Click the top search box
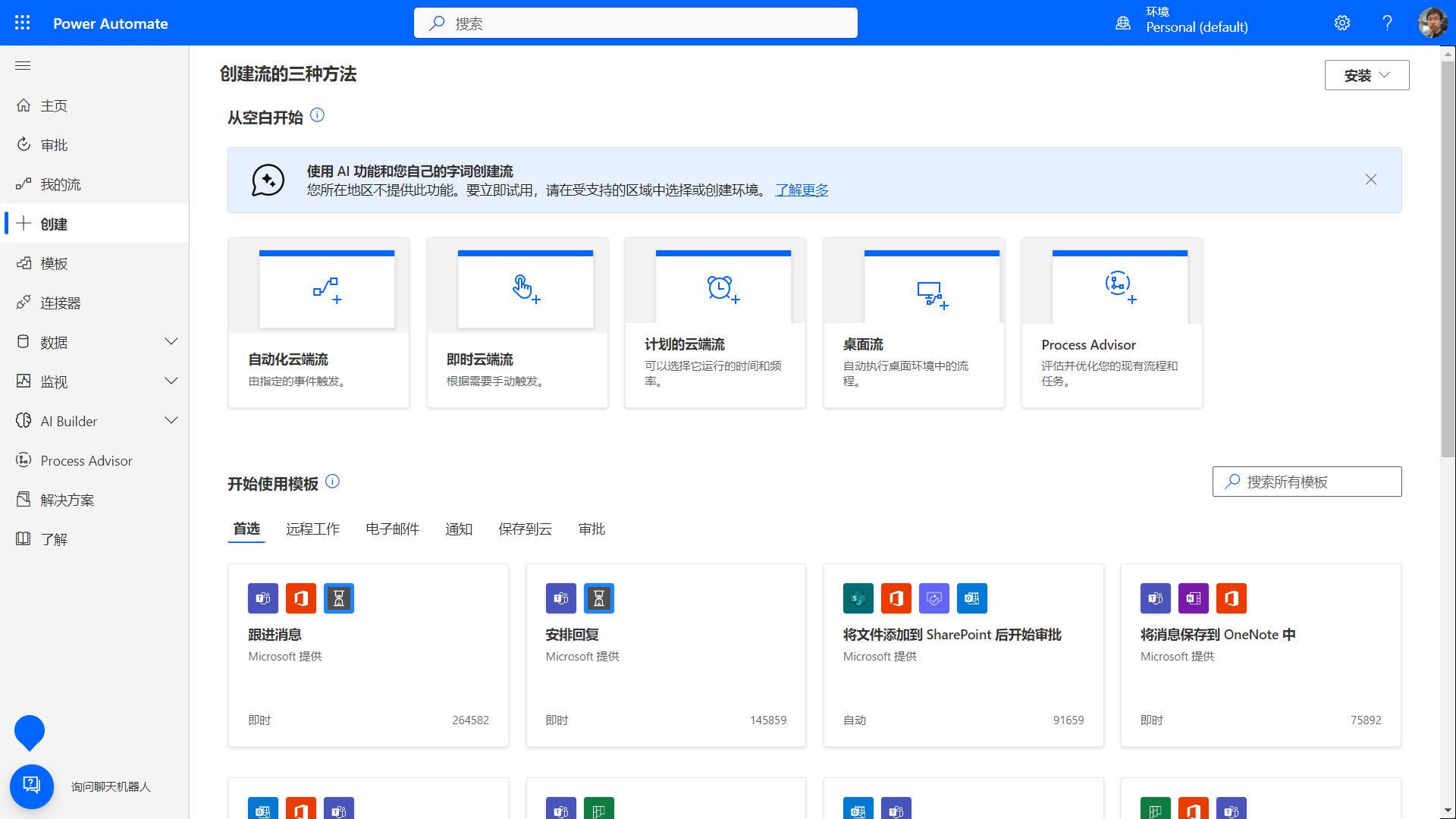The height and width of the screenshot is (819, 1456). point(635,23)
